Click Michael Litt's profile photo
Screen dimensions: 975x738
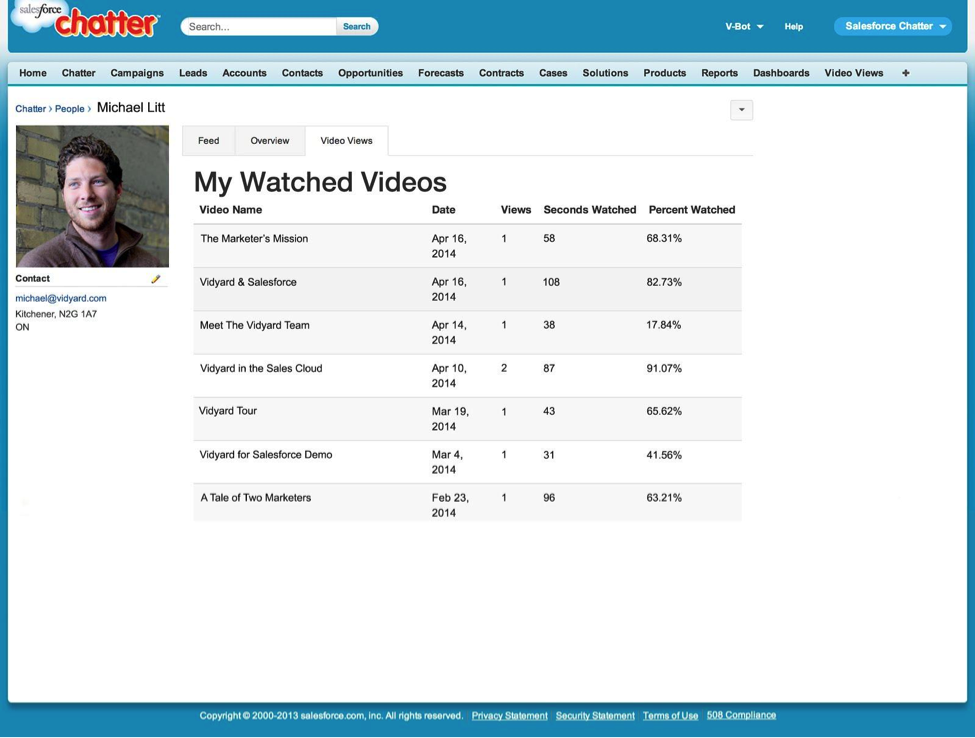[92, 196]
